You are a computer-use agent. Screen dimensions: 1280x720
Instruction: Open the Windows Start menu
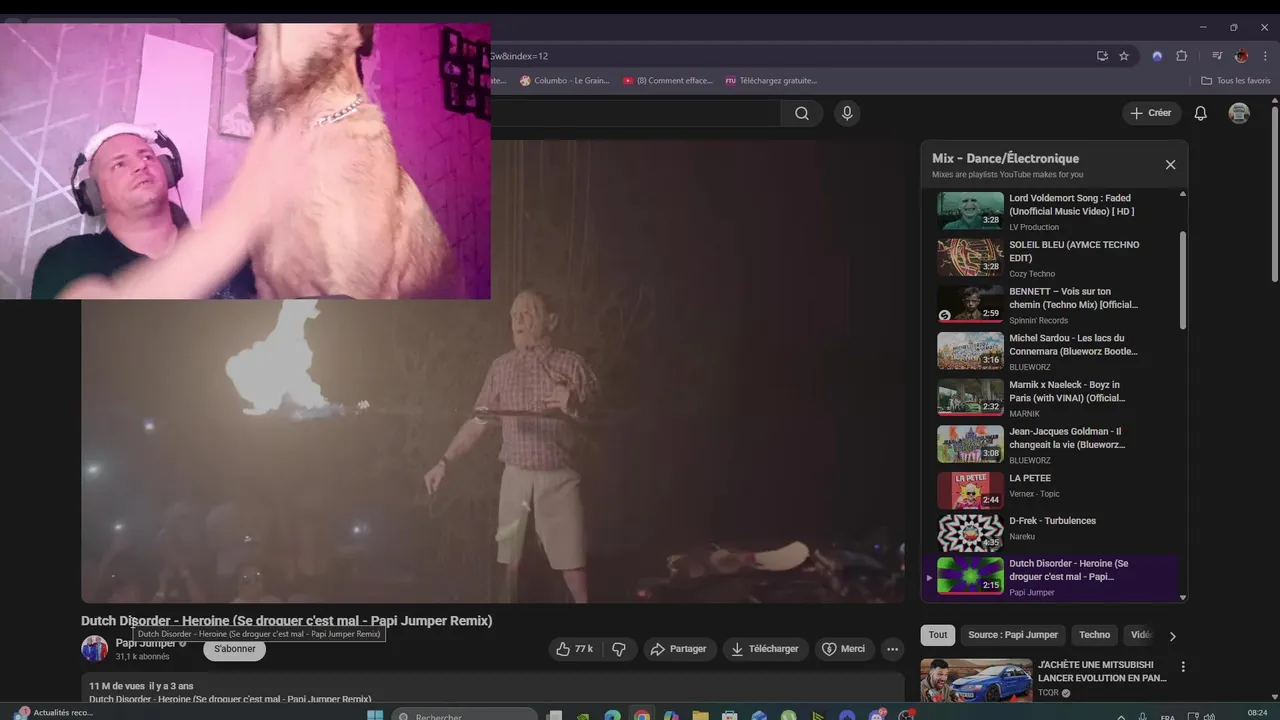(x=375, y=716)
